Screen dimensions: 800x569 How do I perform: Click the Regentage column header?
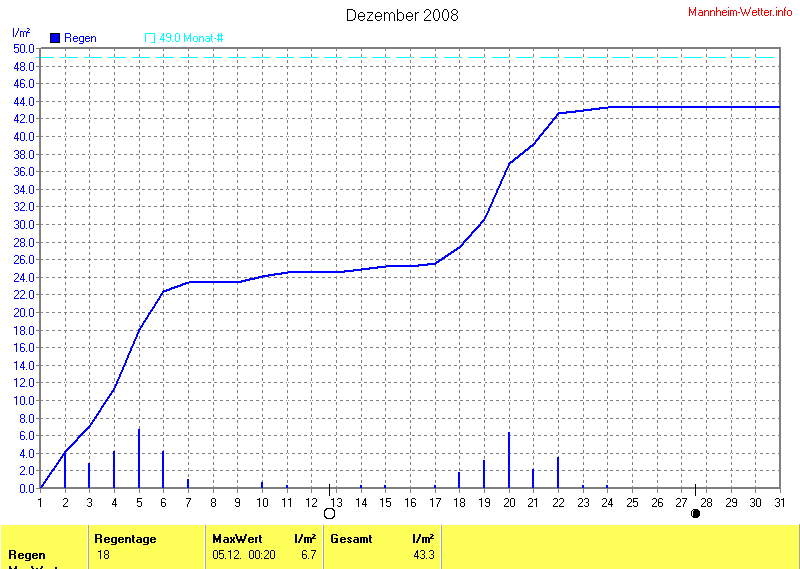pyautogui.click(x=125, y=539)
